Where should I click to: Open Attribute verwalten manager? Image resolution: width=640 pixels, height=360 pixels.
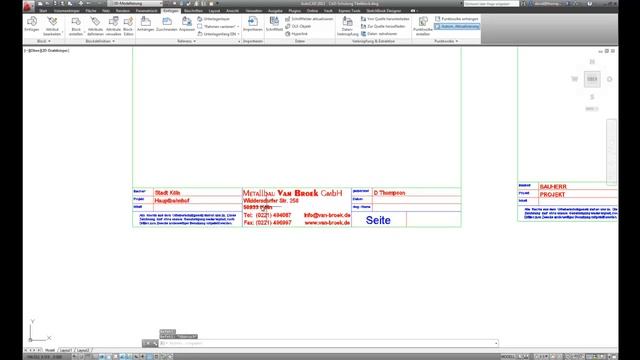[x=113, y=26]
